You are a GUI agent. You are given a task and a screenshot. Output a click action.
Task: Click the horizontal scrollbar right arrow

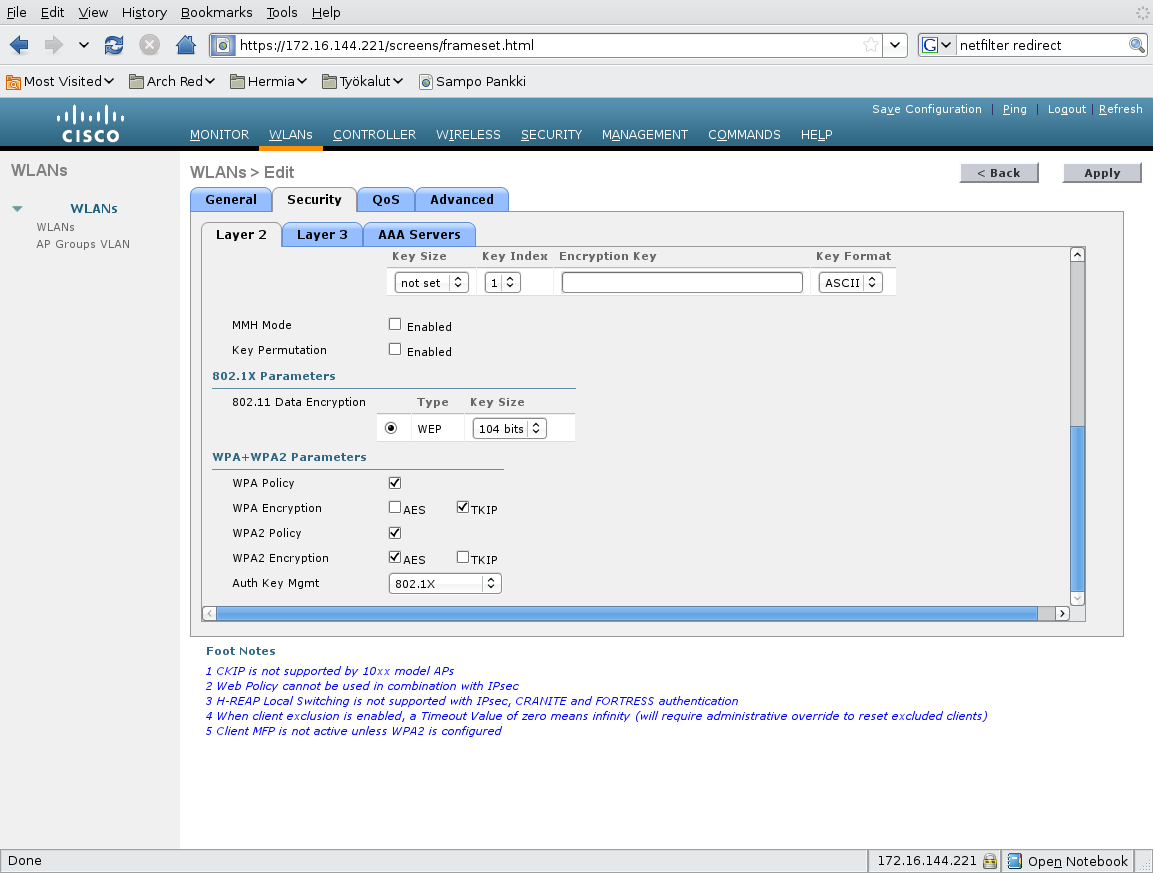click(1062, 613)
